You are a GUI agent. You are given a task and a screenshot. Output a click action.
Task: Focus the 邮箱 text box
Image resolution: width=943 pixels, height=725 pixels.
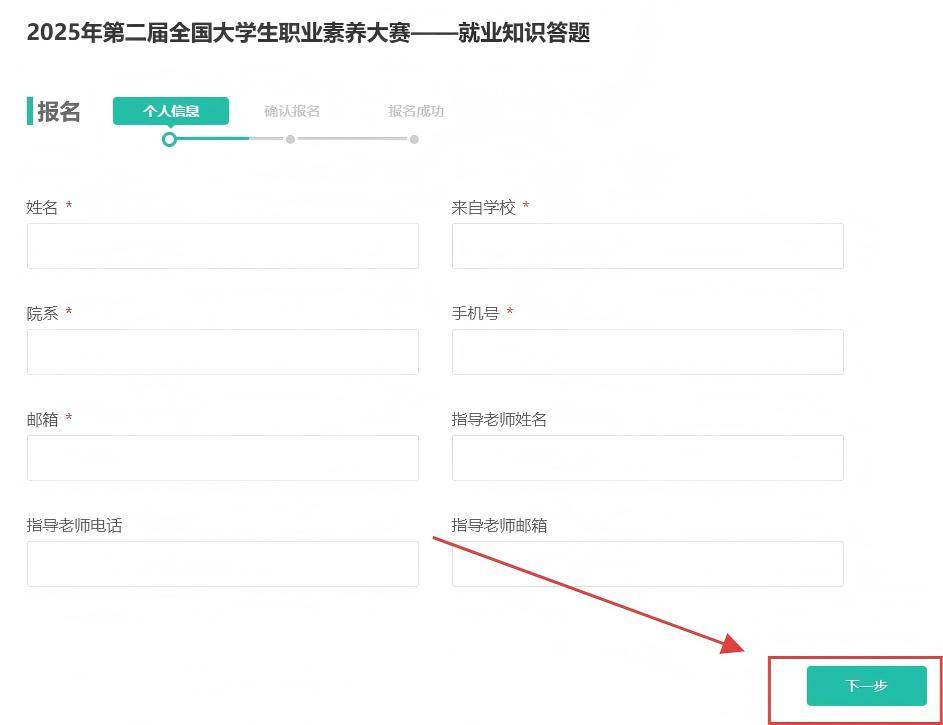222,458
